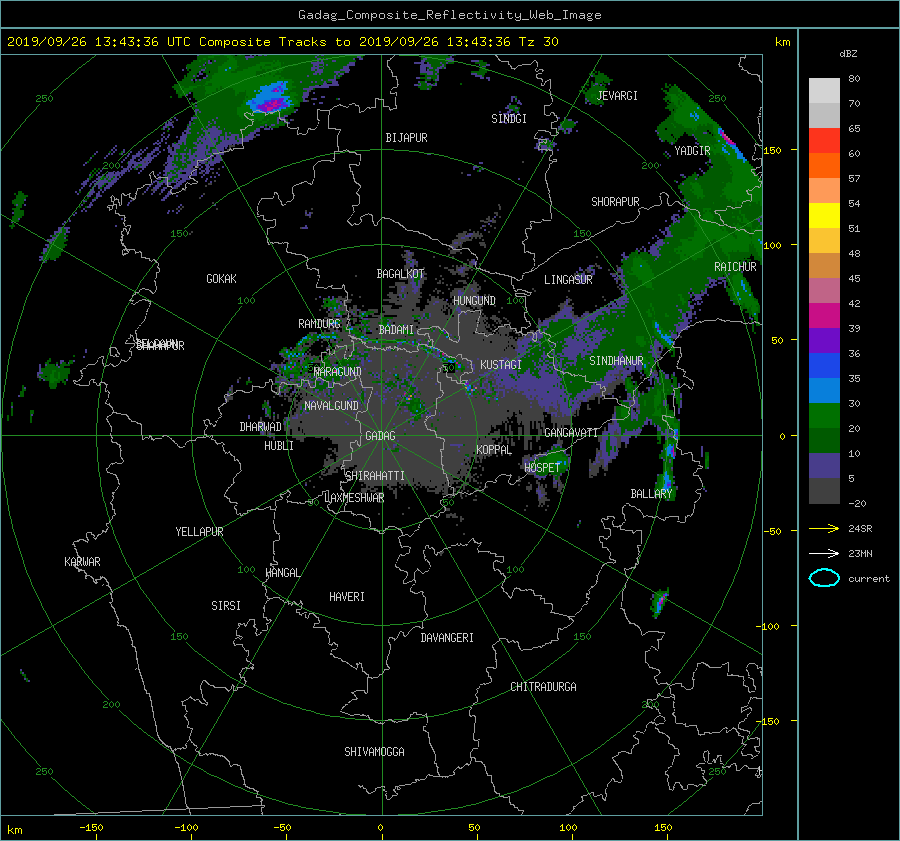This screenshot has height=841, width=900.
Task: Click the NARAGUND city label
Action: (338, 372)
